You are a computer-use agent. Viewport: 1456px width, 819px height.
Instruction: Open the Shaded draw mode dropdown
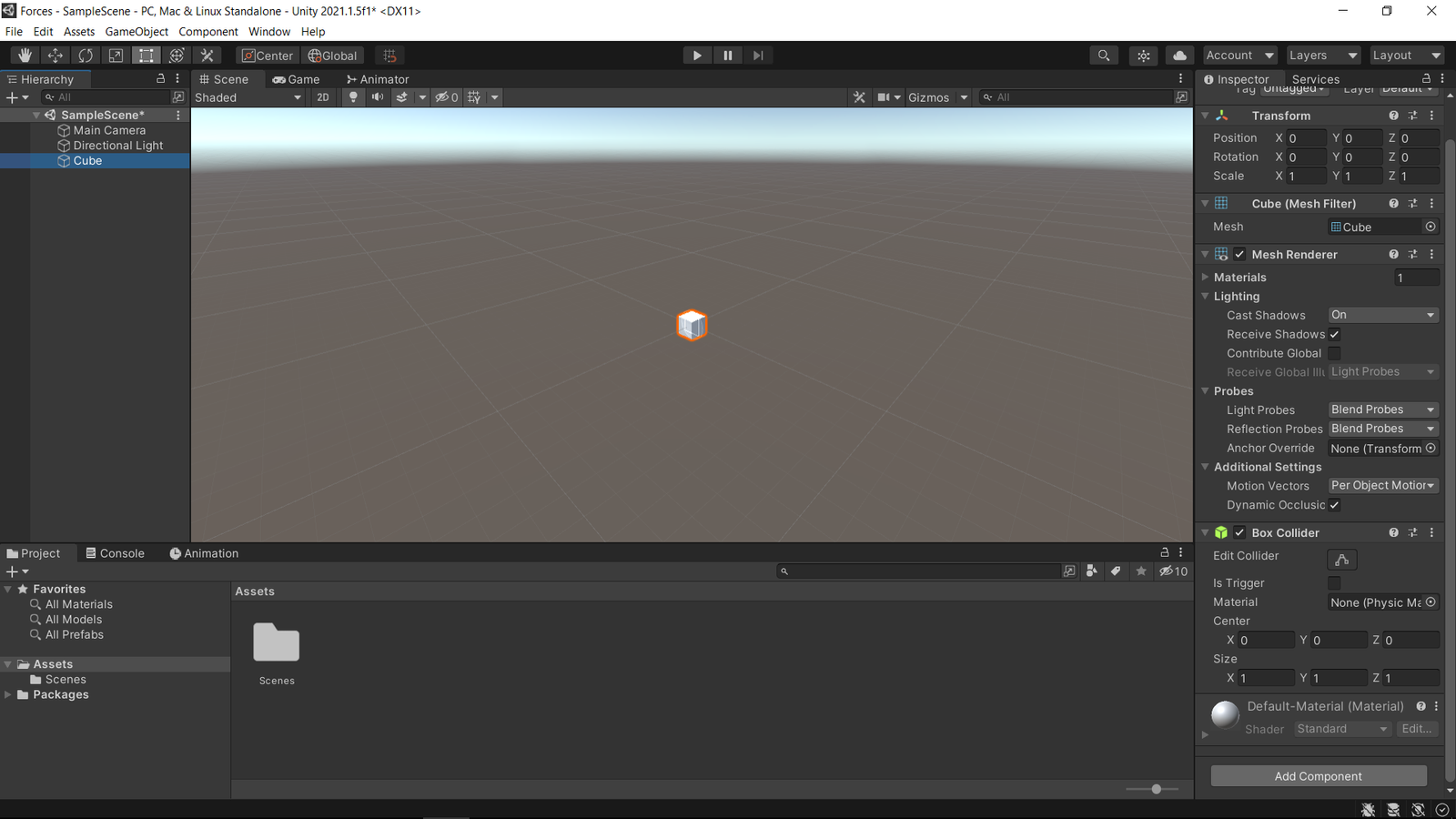tap(248, 97)
